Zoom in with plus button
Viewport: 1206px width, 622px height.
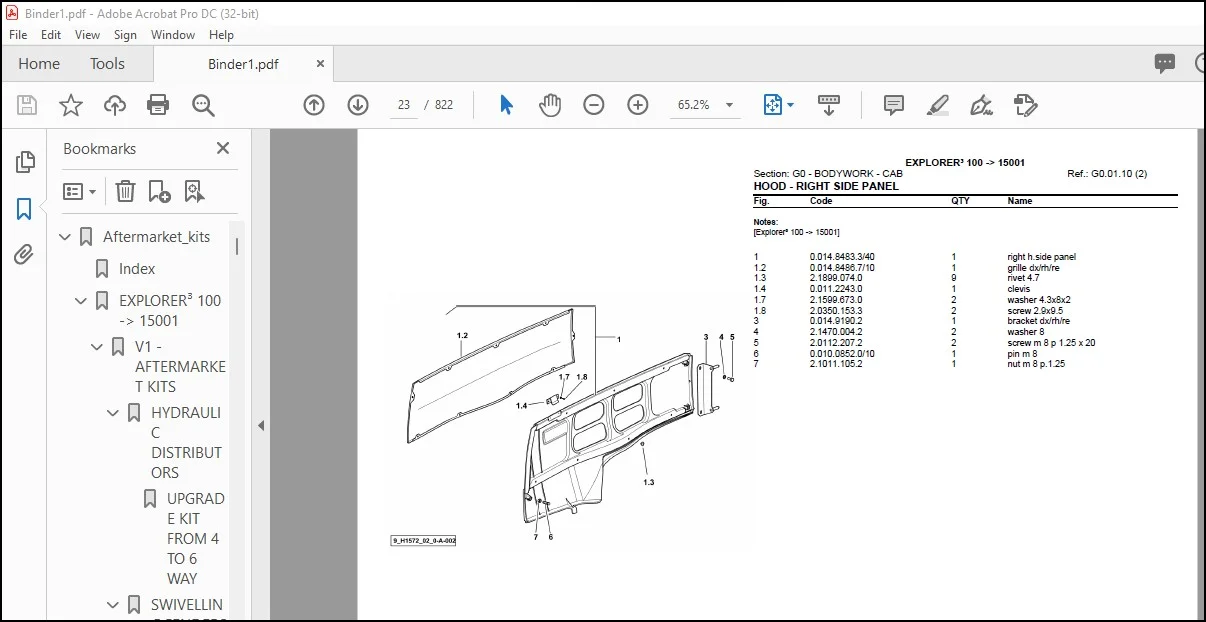click(638, 105)
